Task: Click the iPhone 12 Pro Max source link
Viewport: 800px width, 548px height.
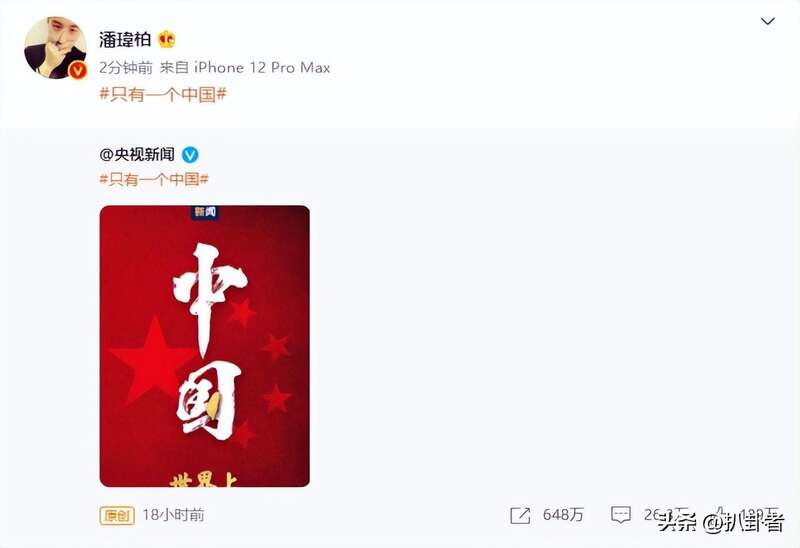Action: (262, 67)
